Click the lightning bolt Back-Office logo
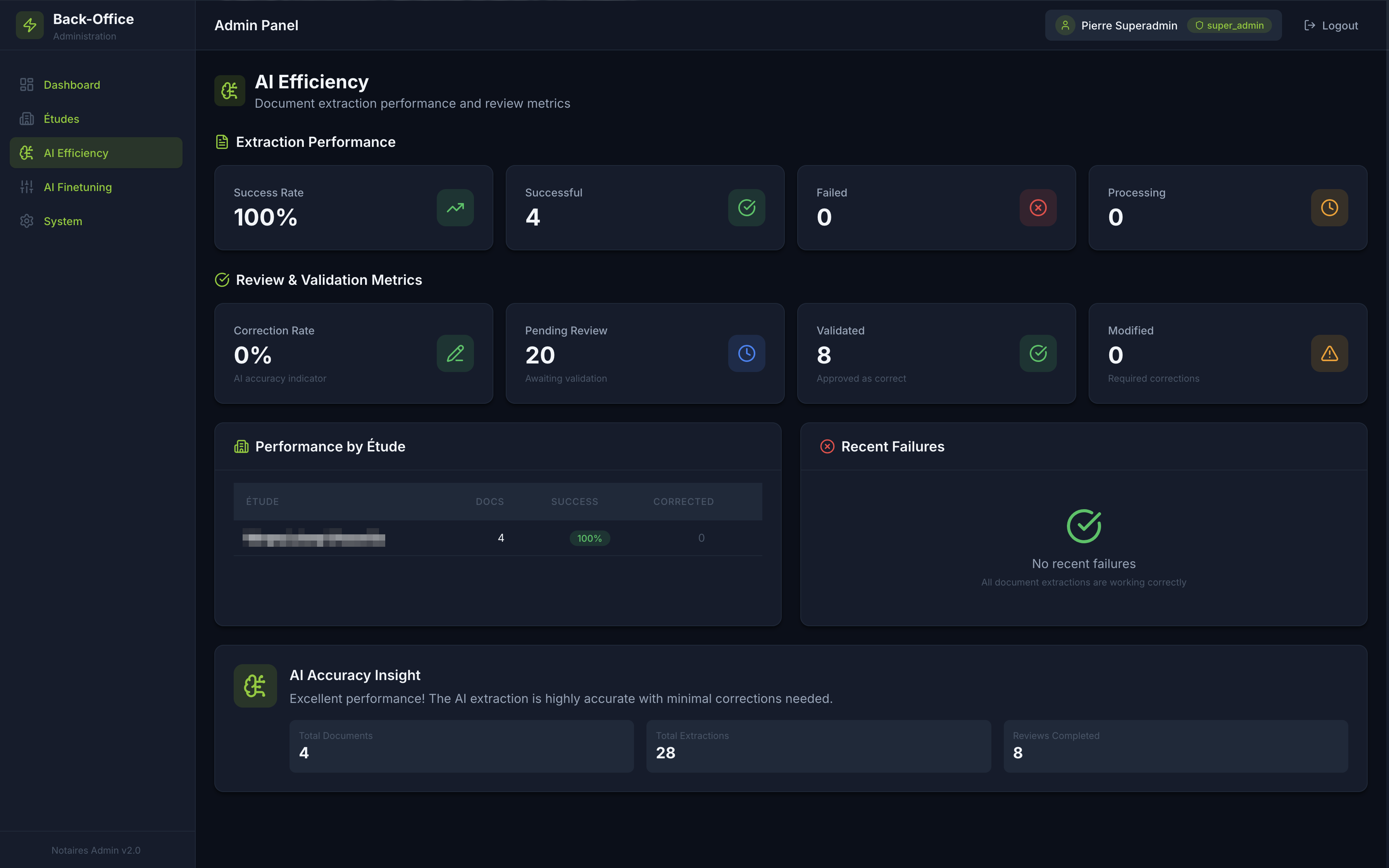This screenshot has width=1389, height=868. tap(30, 25)
